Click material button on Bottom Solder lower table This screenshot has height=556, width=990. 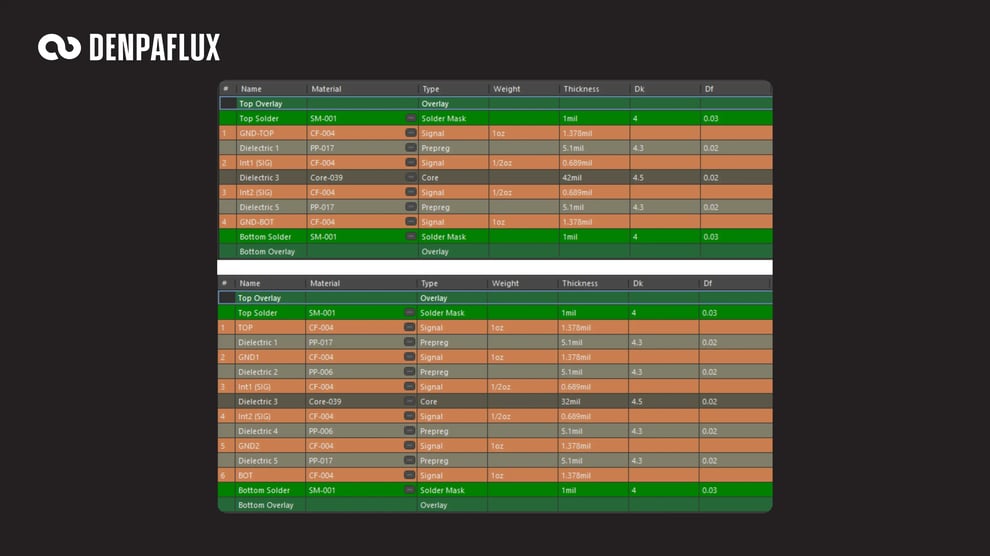[409, 490]
